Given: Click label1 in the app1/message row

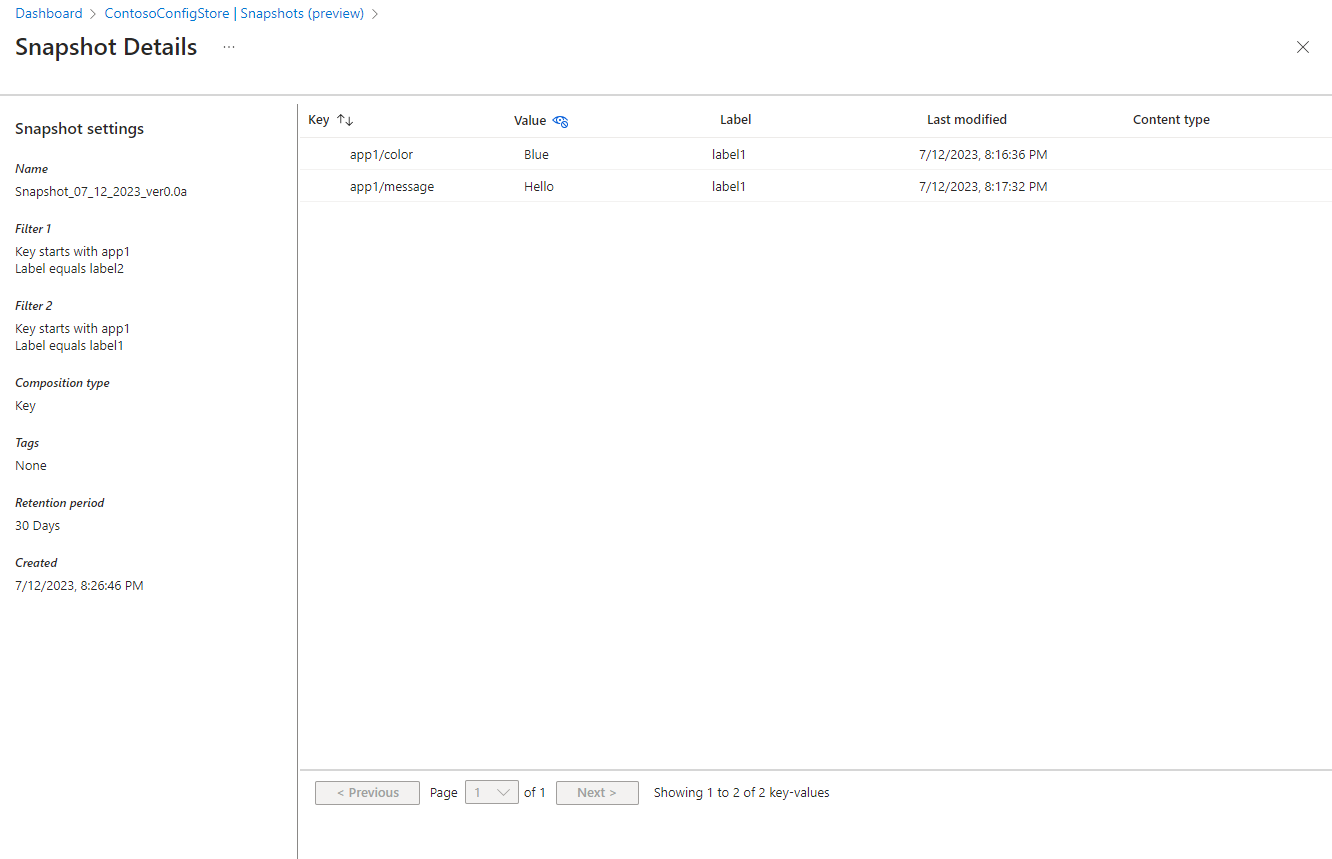Looking at the screenshot, I should (729, 187).
